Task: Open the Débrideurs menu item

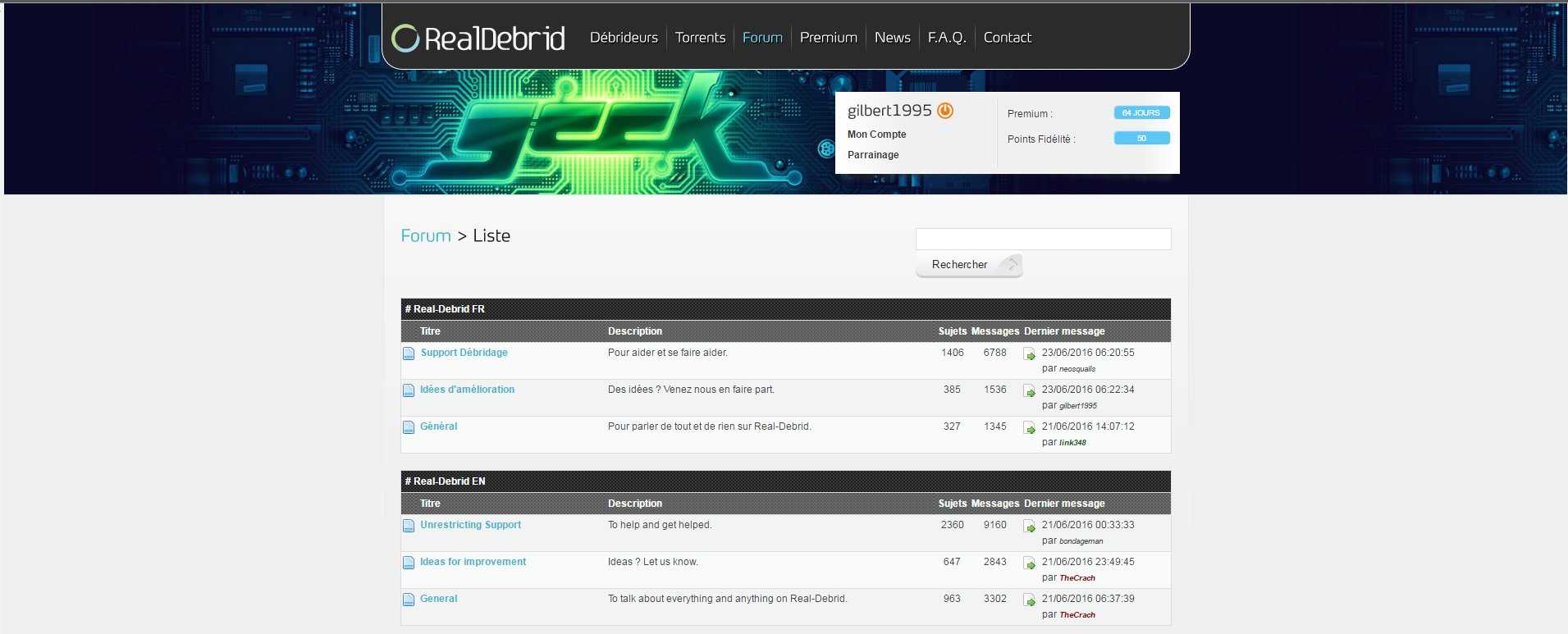Action: pos(624,38)
